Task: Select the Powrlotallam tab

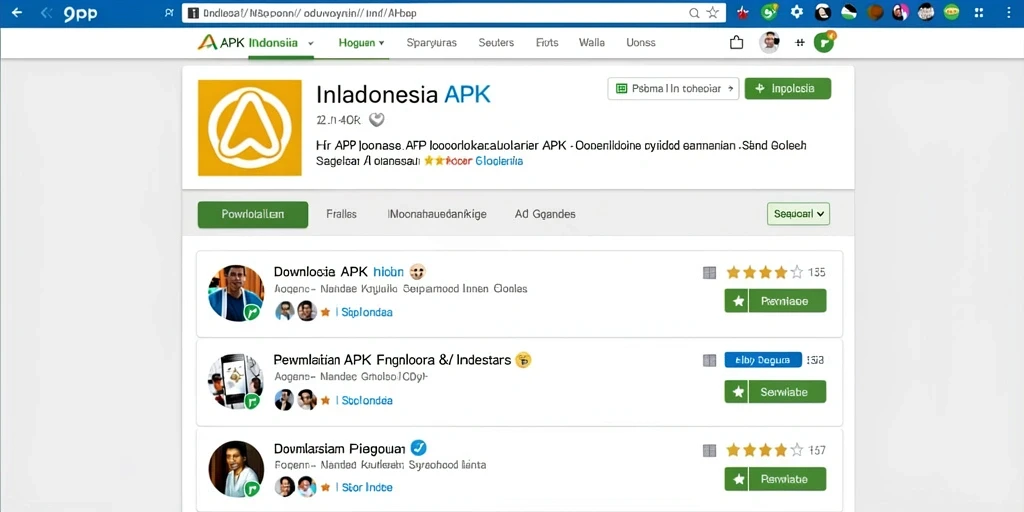Action: coord(253,215)
